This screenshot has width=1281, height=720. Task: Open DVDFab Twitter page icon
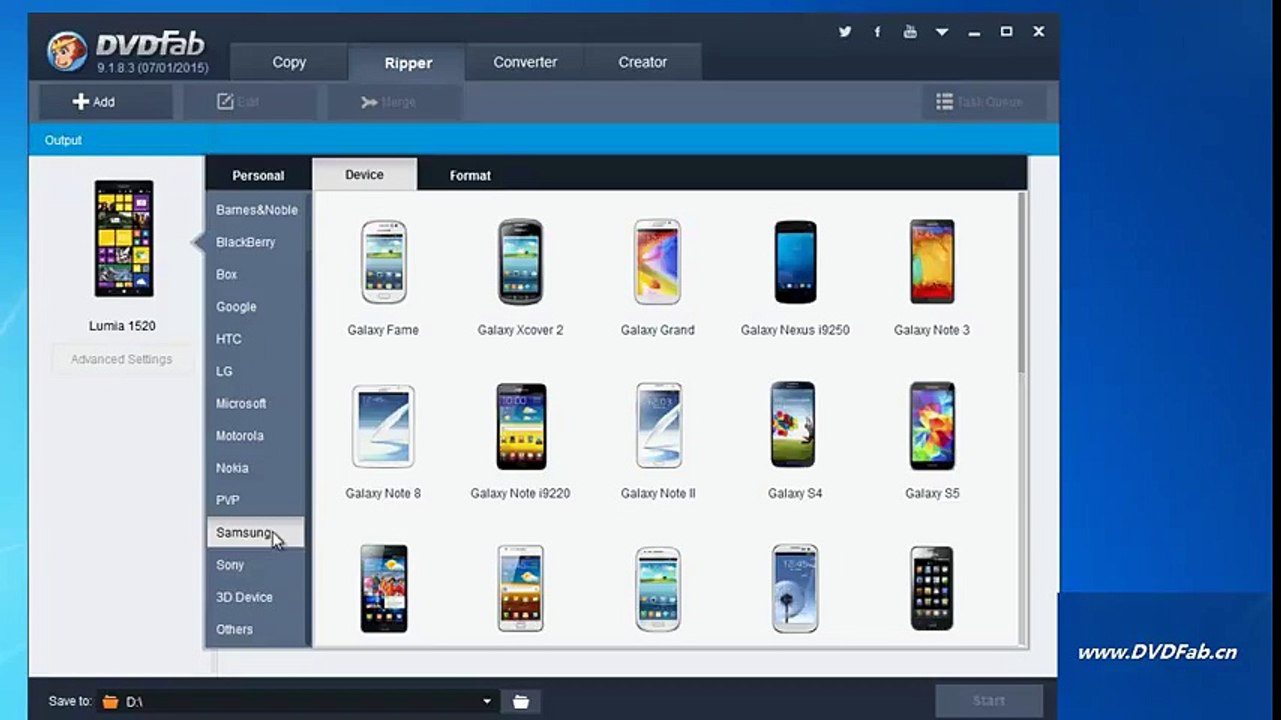[x=845, y=32]
